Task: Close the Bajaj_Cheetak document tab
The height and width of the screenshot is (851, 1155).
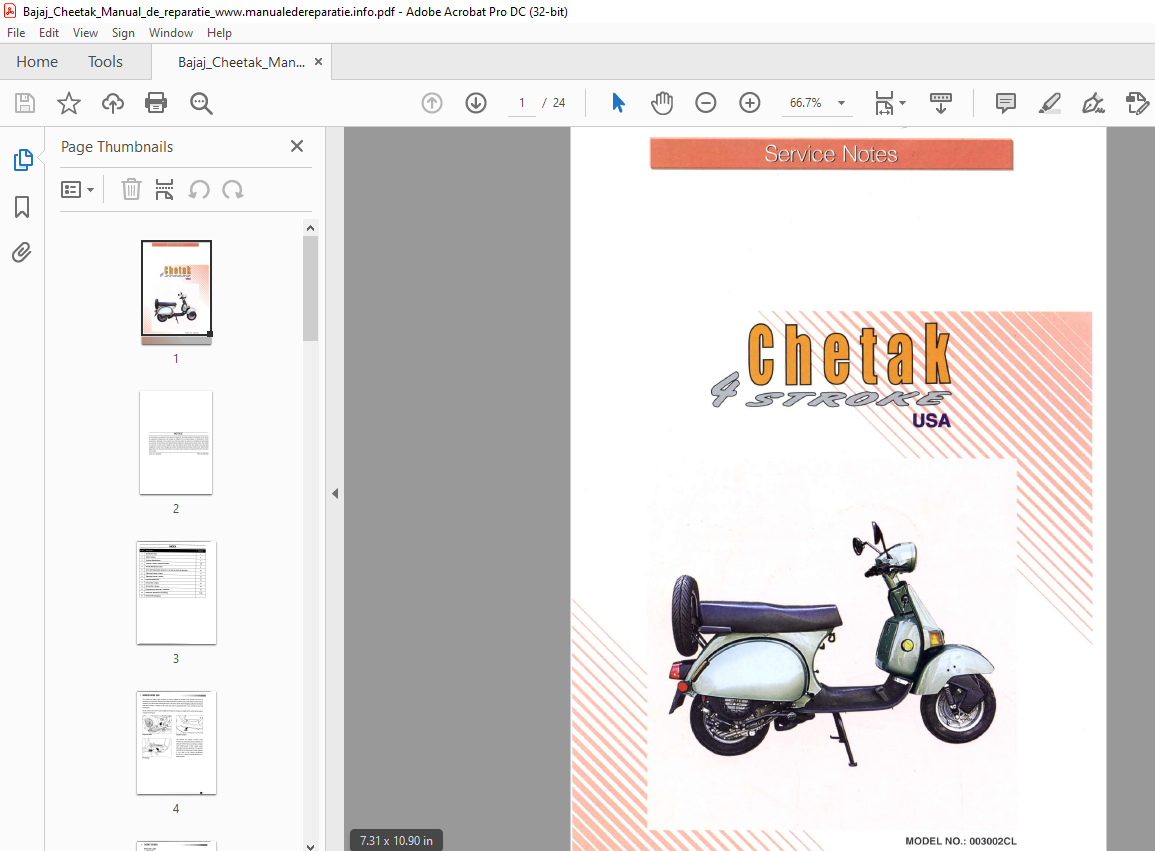Action: point(318,62)
